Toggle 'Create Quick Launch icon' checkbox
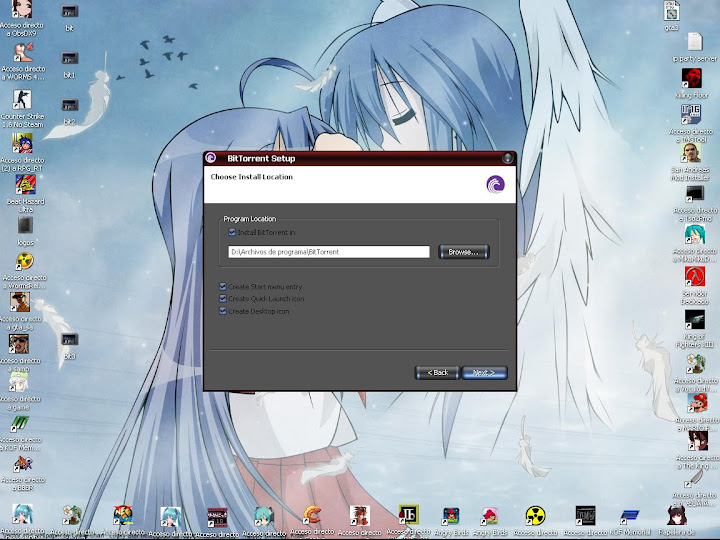This screenshot has height=540, width=720. [223, 298]
